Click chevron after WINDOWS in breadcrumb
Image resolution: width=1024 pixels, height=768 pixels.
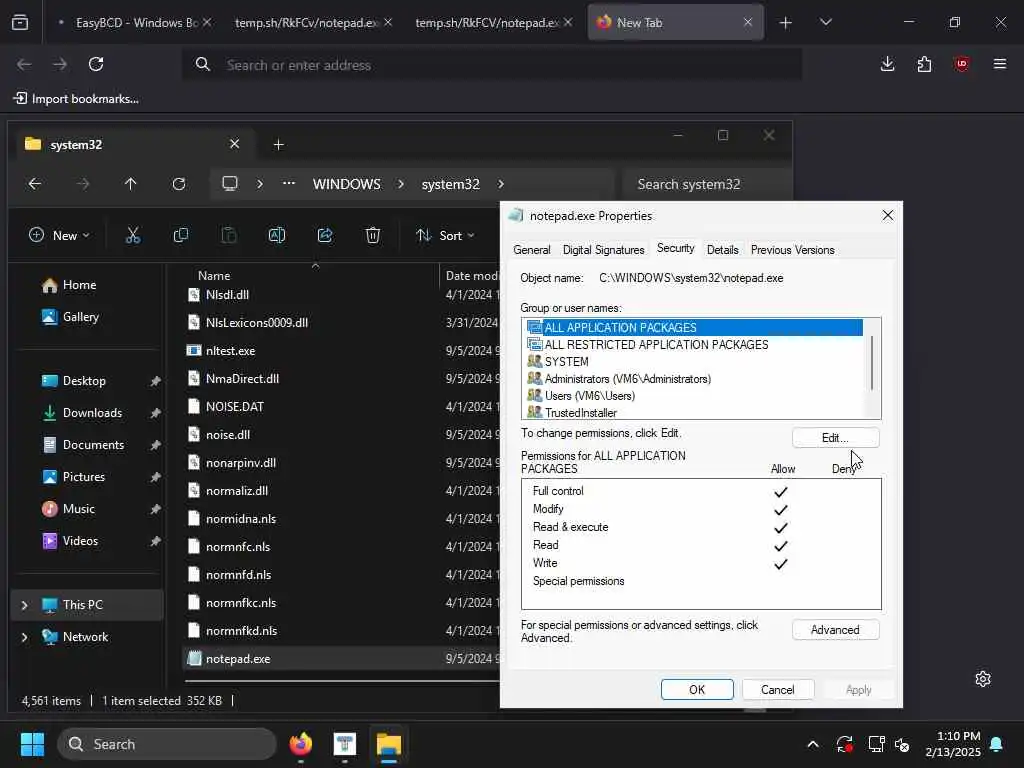point(401,184)
